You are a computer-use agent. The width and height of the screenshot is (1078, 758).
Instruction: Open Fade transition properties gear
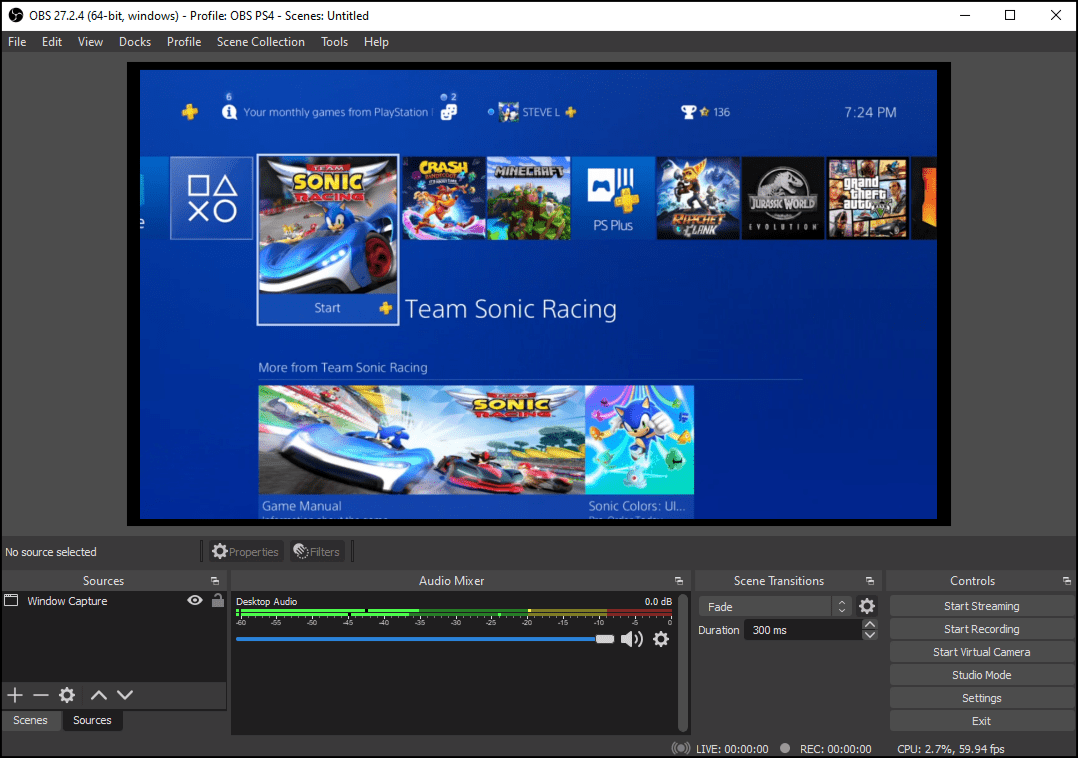tap(866, 605)
